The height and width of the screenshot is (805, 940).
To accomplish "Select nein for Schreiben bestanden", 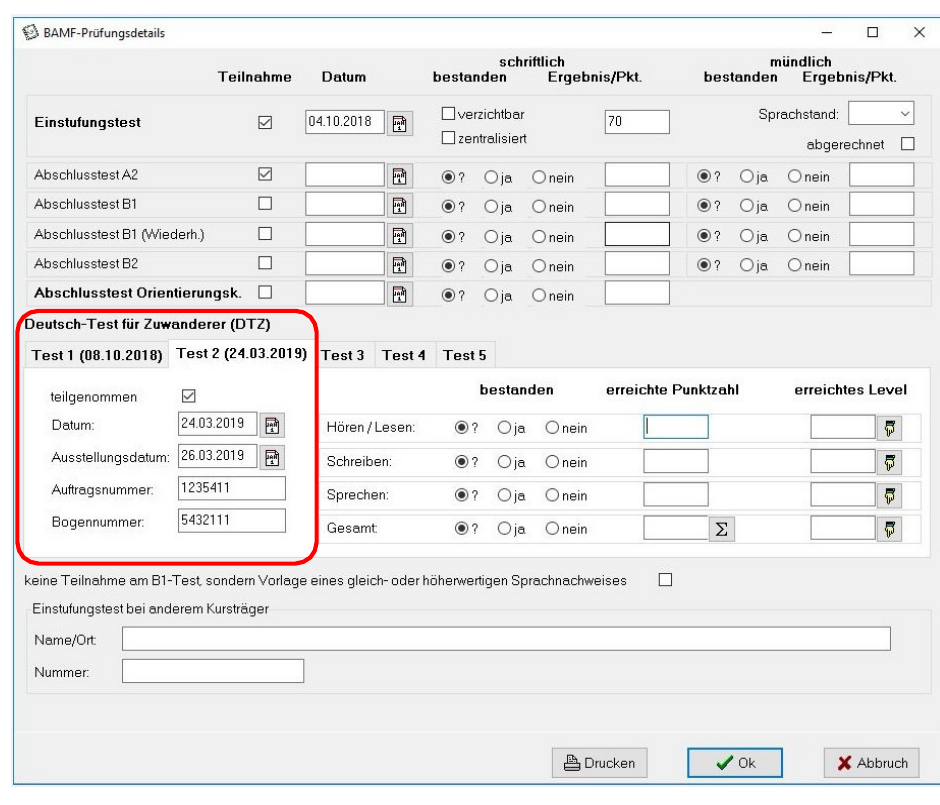I will [552, 462].
